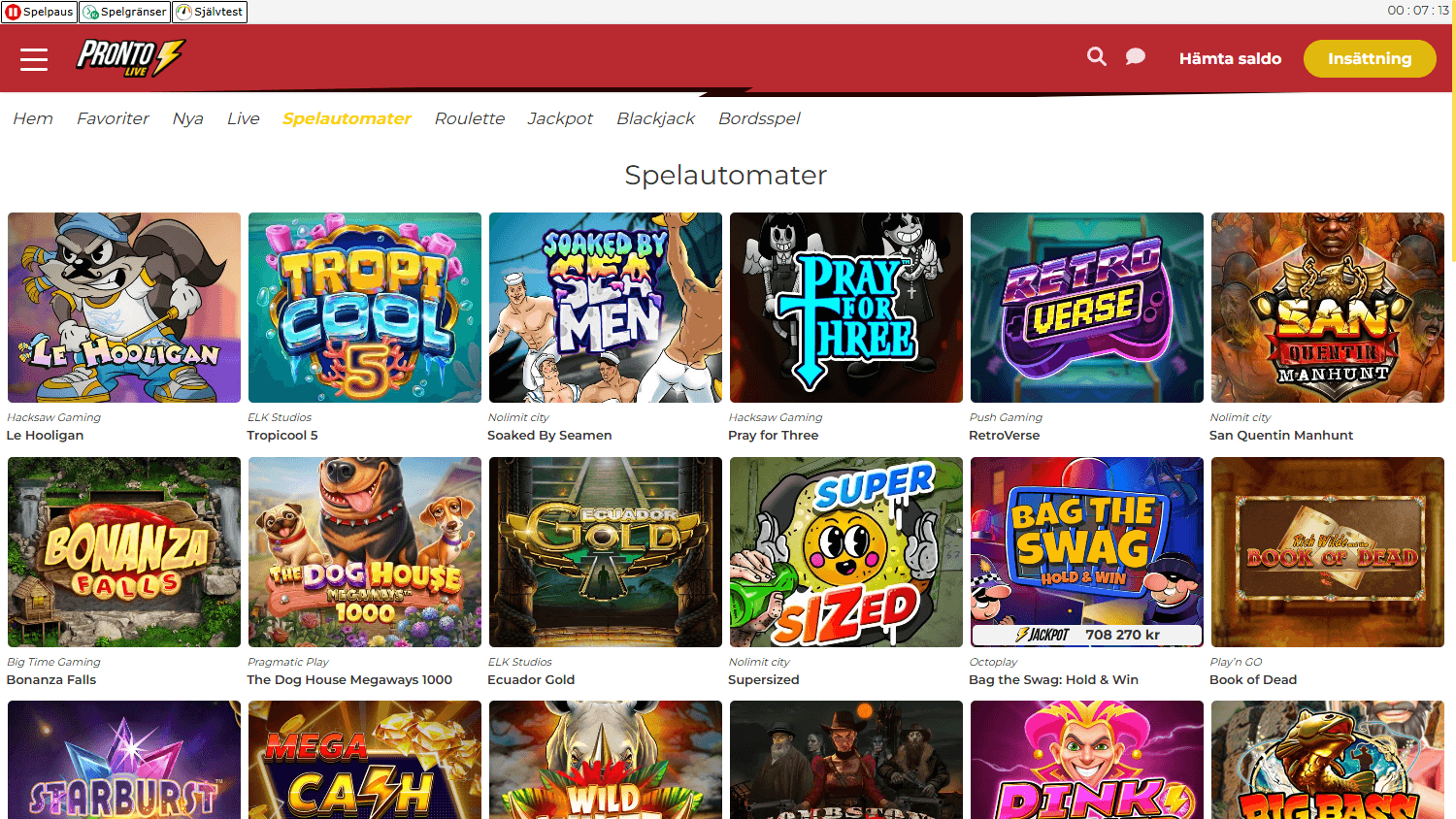Play the Pray for Three tile

(x=846, y=308)
